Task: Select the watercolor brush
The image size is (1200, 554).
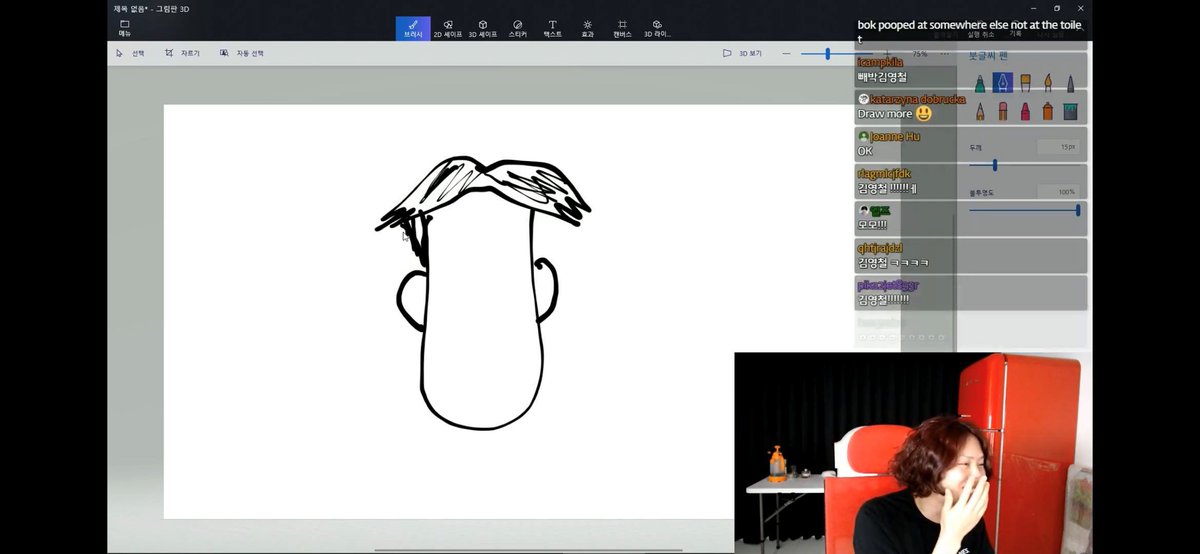Action: point(1048,82)
